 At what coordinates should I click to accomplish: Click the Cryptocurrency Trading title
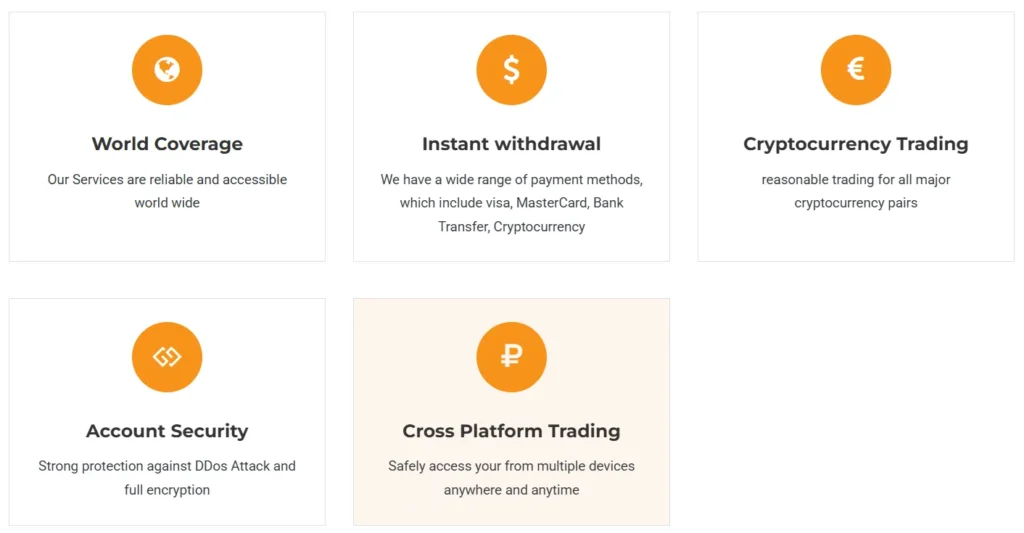pos(856,144)
